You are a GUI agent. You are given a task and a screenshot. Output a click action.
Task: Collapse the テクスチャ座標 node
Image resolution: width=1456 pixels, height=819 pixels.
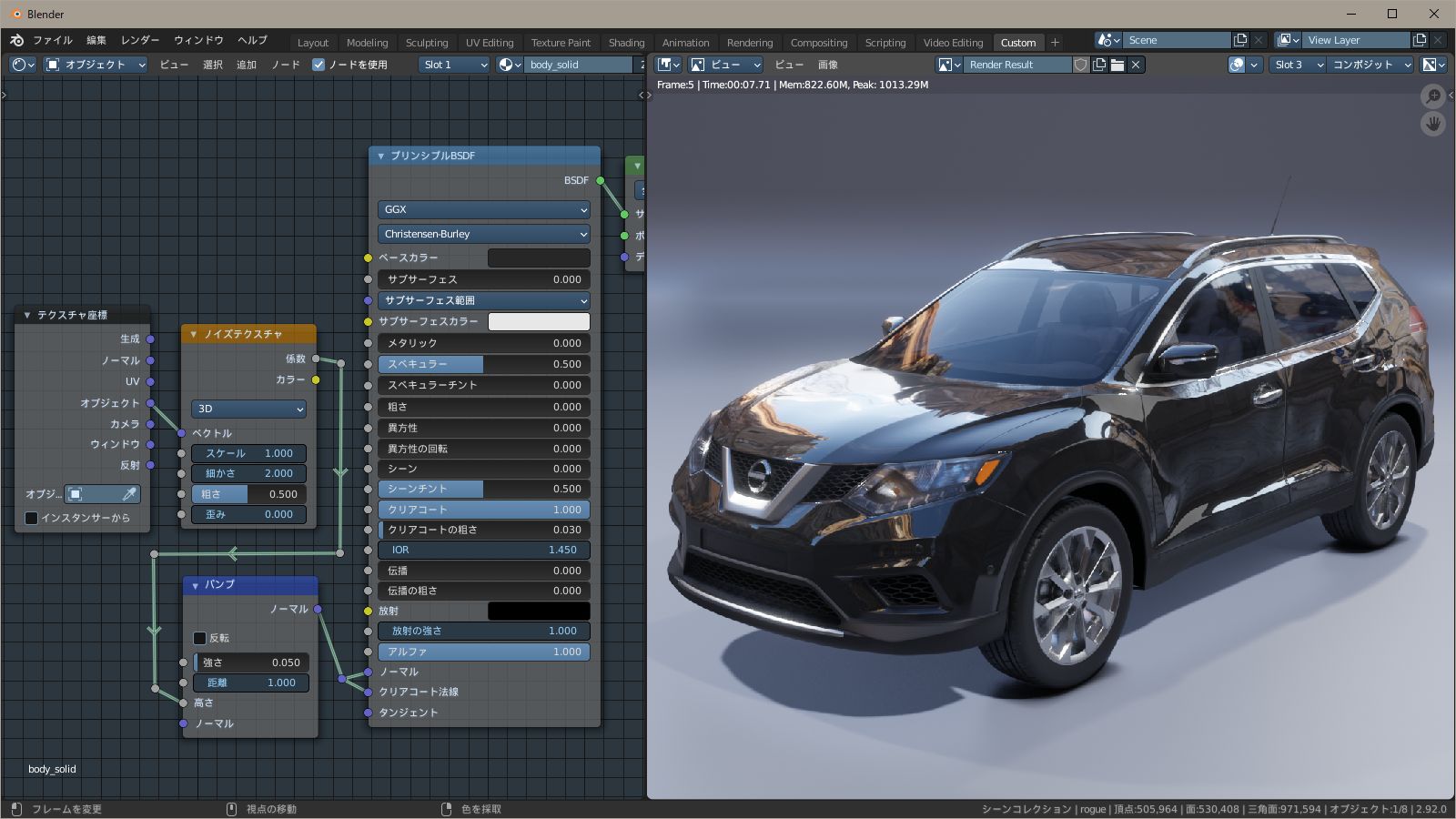coord(27,315)
